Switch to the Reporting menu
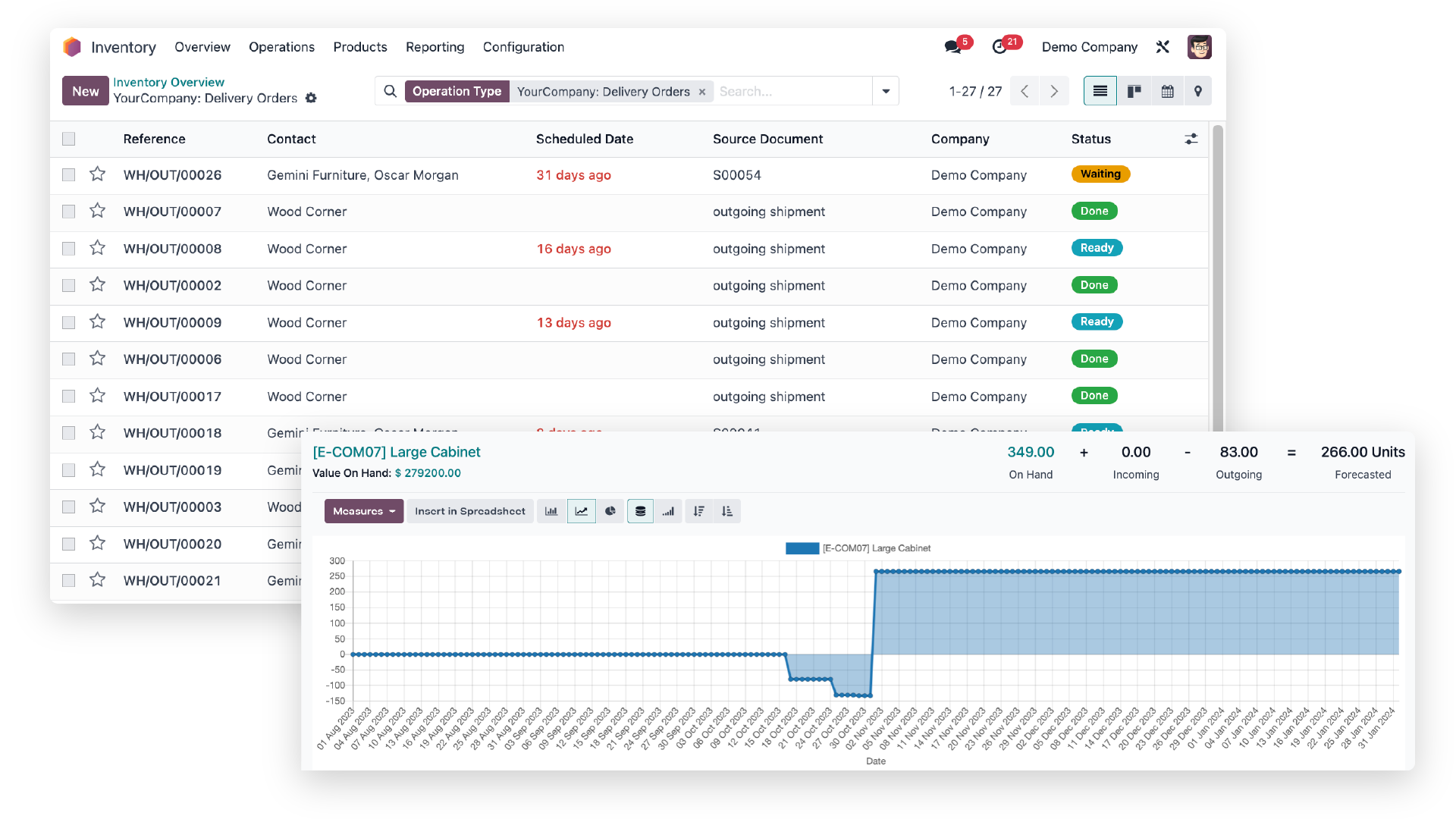This screenshot has height=819, width=1456. click(x=435, y=47)
